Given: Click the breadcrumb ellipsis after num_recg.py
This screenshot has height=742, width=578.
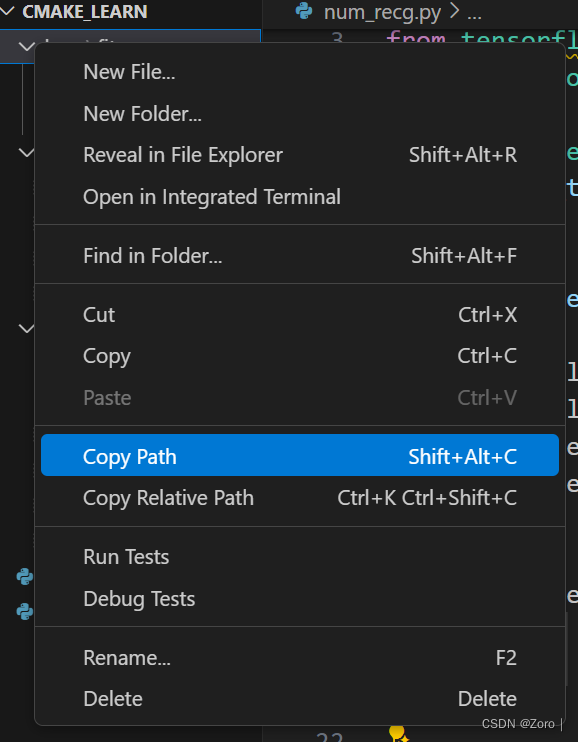Looking at the screenshot, I should 474,13.
